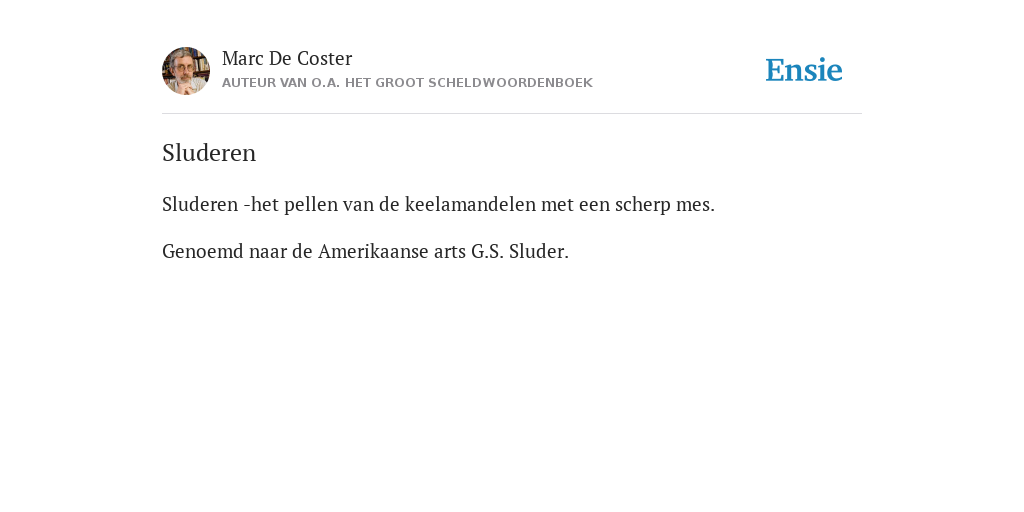1024x512 pixels.
Task: Click 'Sluderen' at the start of the definition
Action: click(200, 204)
